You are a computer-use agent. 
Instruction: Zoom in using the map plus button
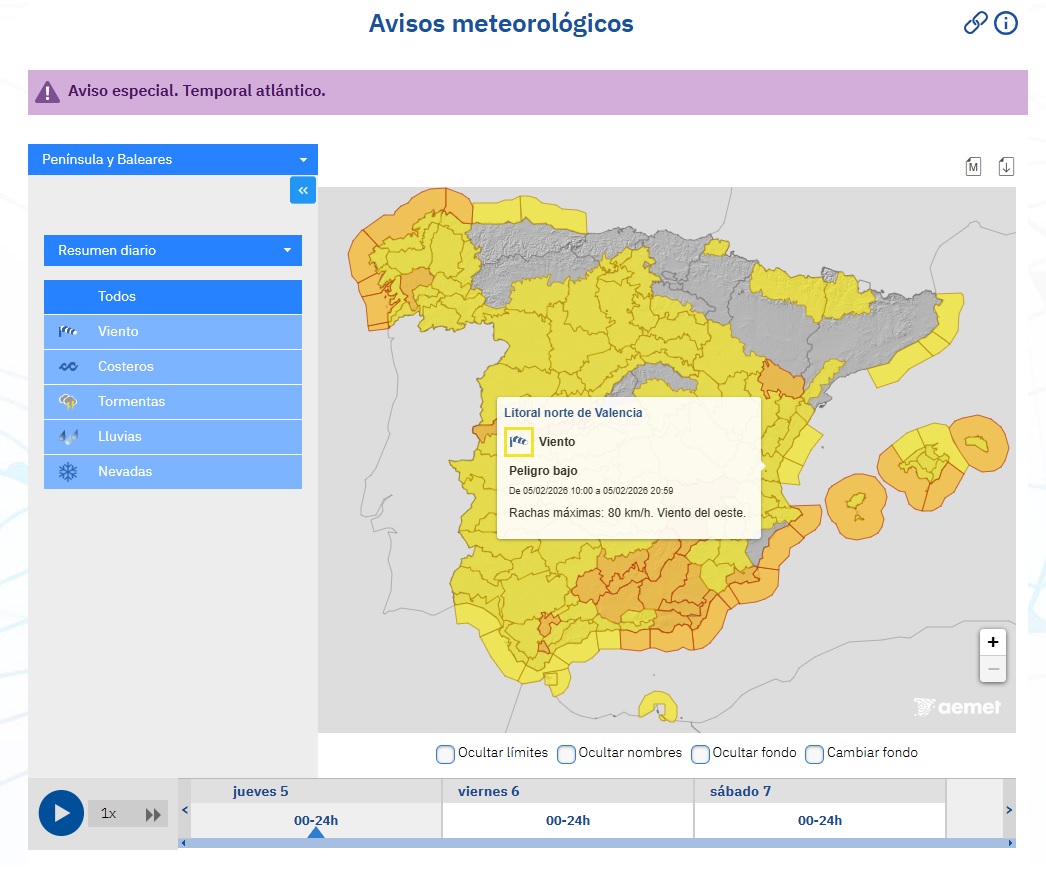click(992, 641)
